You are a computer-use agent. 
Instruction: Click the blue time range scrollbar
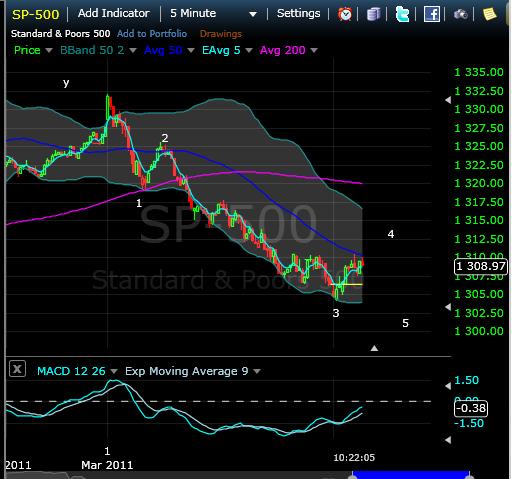411,475
